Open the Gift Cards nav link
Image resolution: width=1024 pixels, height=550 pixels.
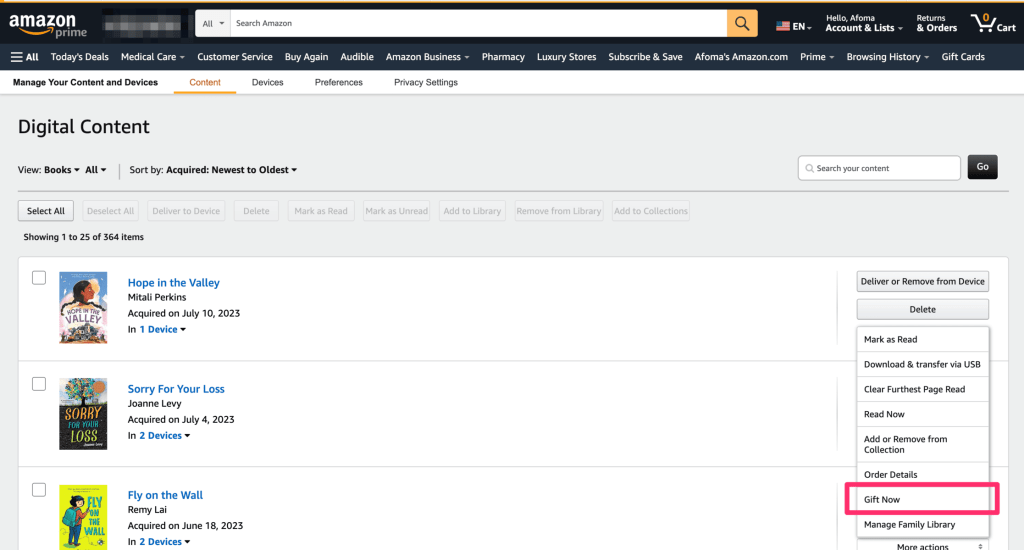pos(963,57)
